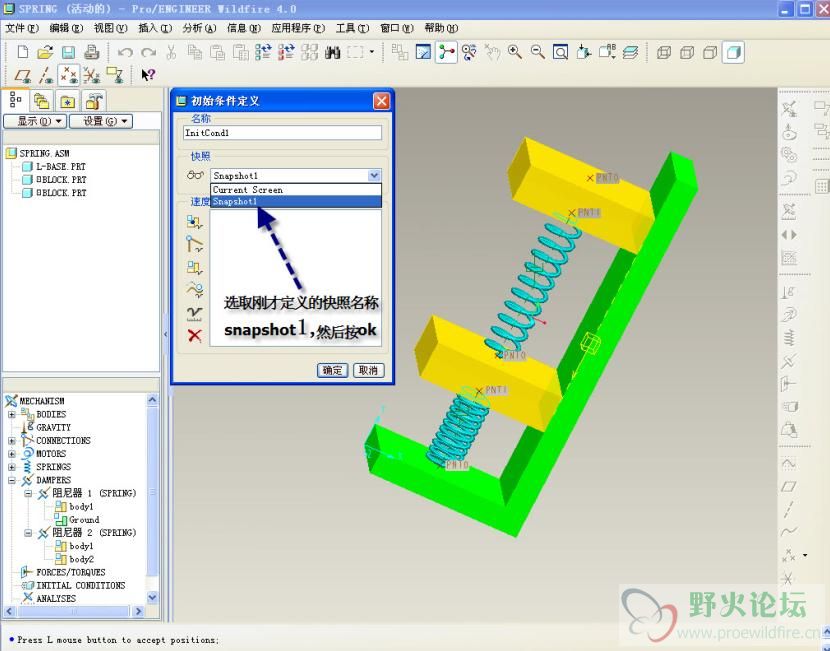Viewport: 830px width, 651px height.
Task: Click the wave-shaped fourth velocity condition icon
Action: pyautogui.click(x=195, y=290)
